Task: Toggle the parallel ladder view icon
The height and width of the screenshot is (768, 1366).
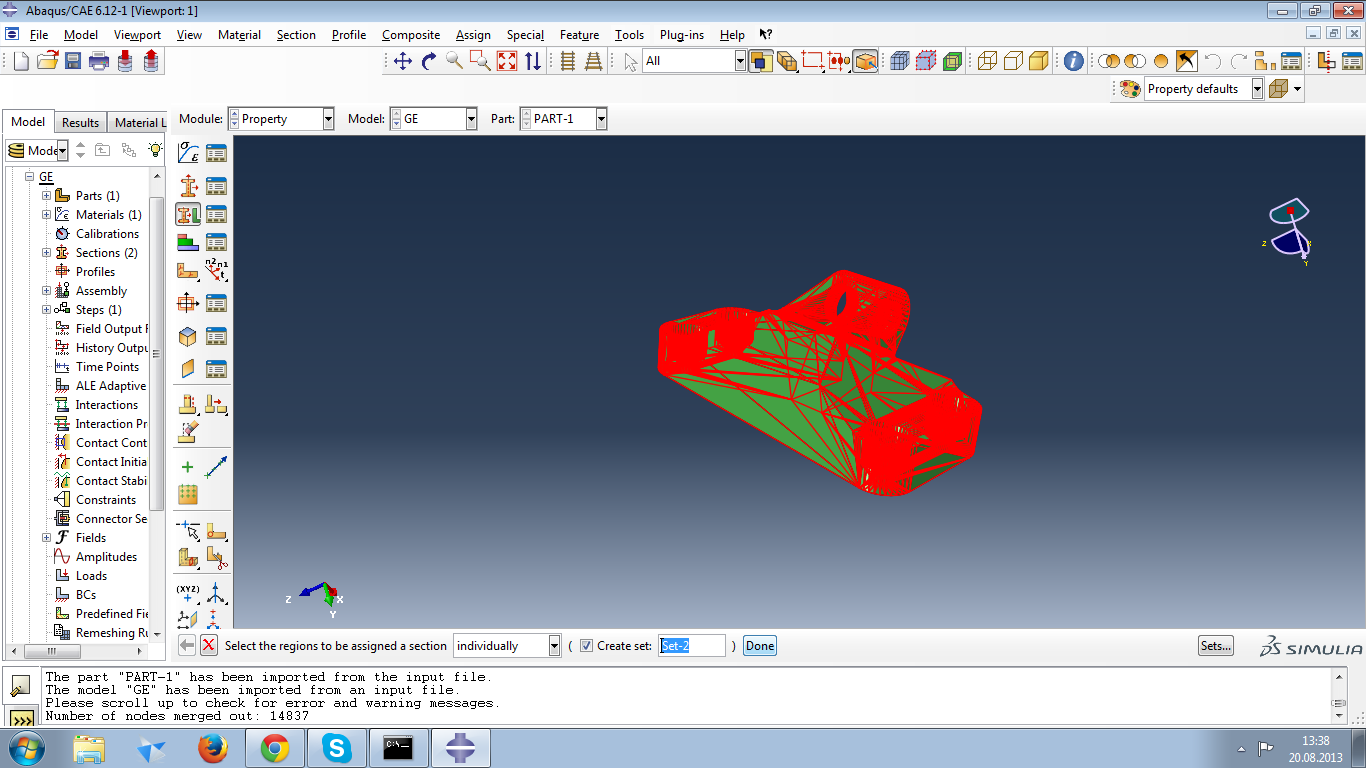Action: tap(568, 61)
